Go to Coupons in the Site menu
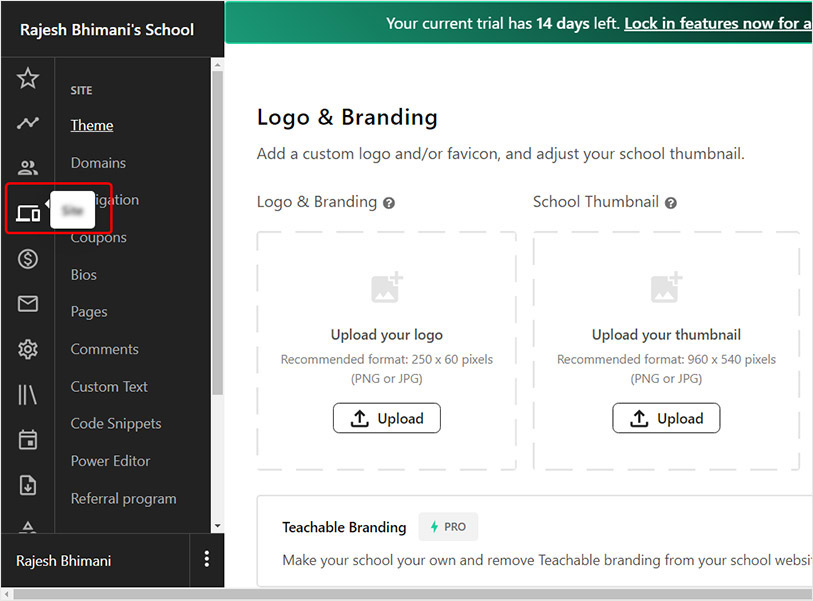Image resolution: width=813 pixels, height=601 pixels. [x=99, y=237]
